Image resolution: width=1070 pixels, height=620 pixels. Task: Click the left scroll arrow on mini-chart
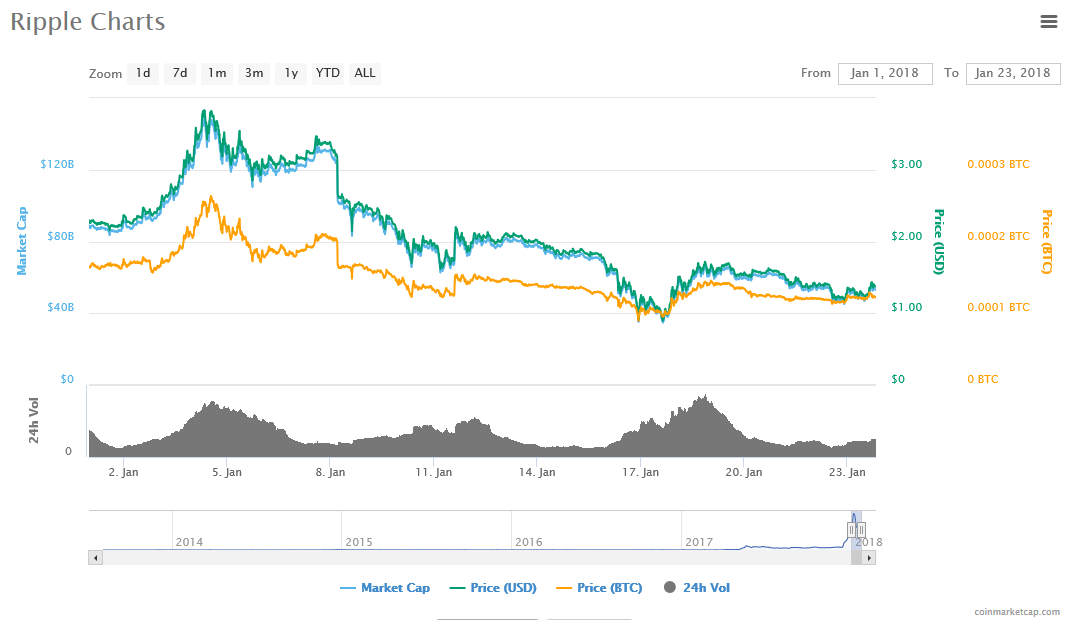[x=95, y=558]
